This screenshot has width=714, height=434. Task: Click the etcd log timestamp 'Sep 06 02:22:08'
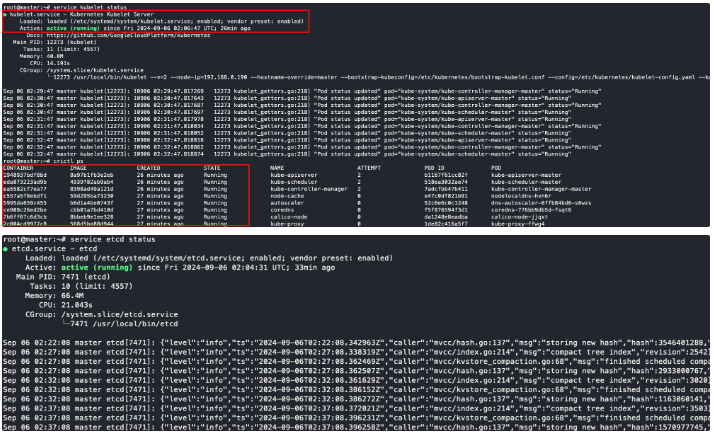coord(36,343)
